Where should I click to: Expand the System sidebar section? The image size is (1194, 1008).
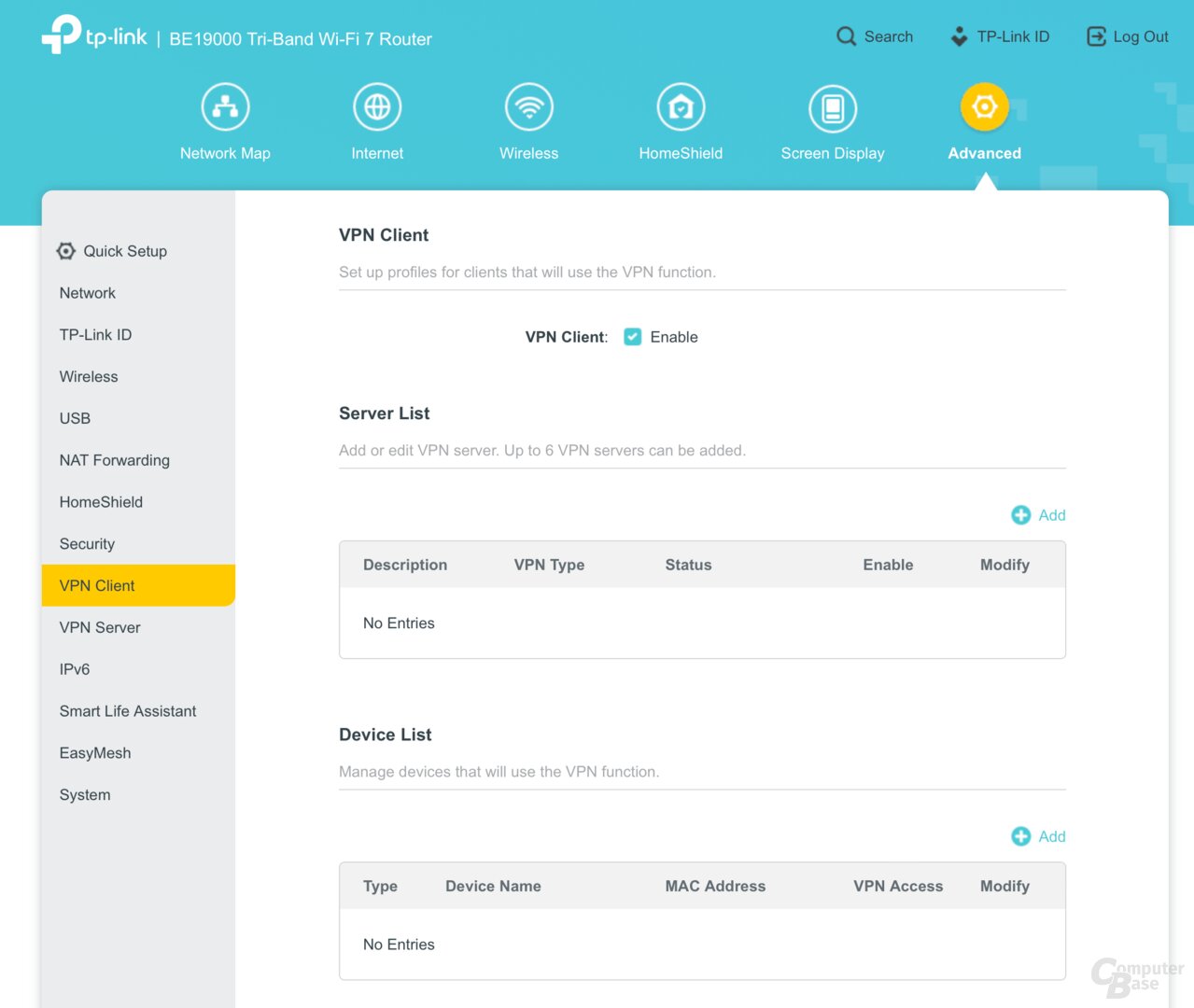tap(85, 795)
